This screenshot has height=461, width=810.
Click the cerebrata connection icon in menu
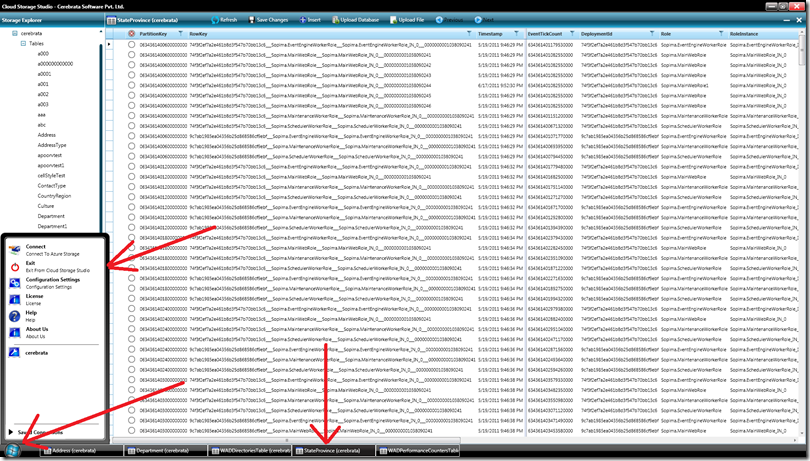click(x=14, y=352)
